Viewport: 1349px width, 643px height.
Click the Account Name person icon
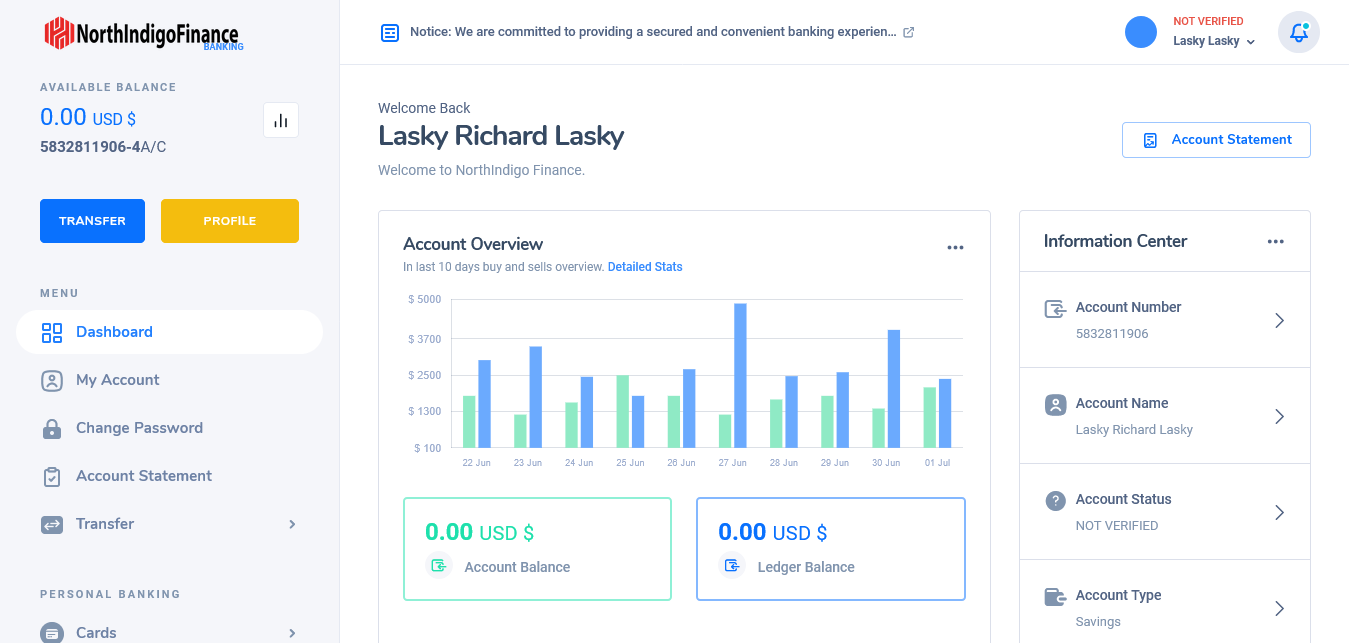pyautogui.click(x=1055, y=405)
